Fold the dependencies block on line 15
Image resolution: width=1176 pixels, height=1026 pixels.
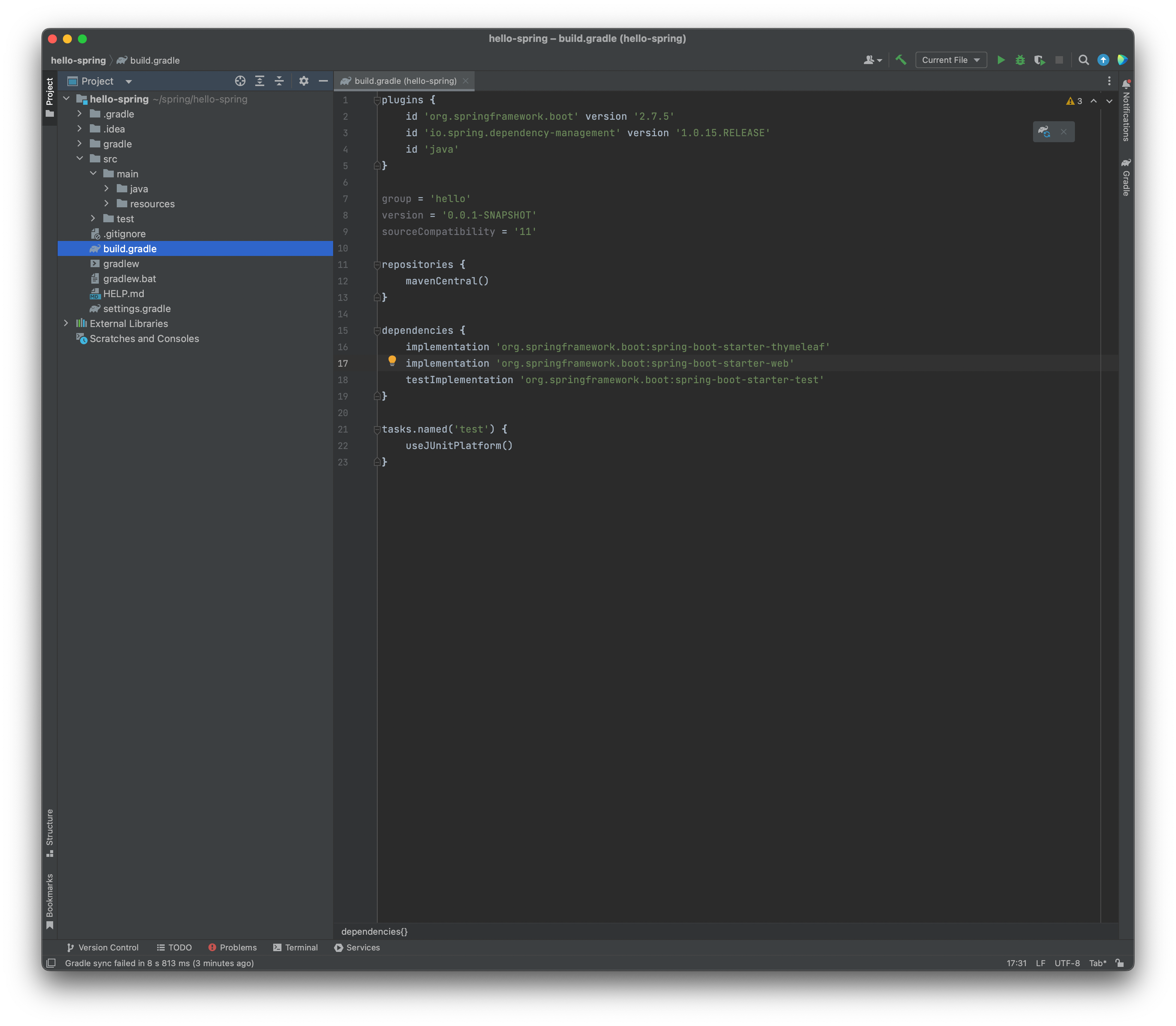pyautogui.click(x=377, y=331)
